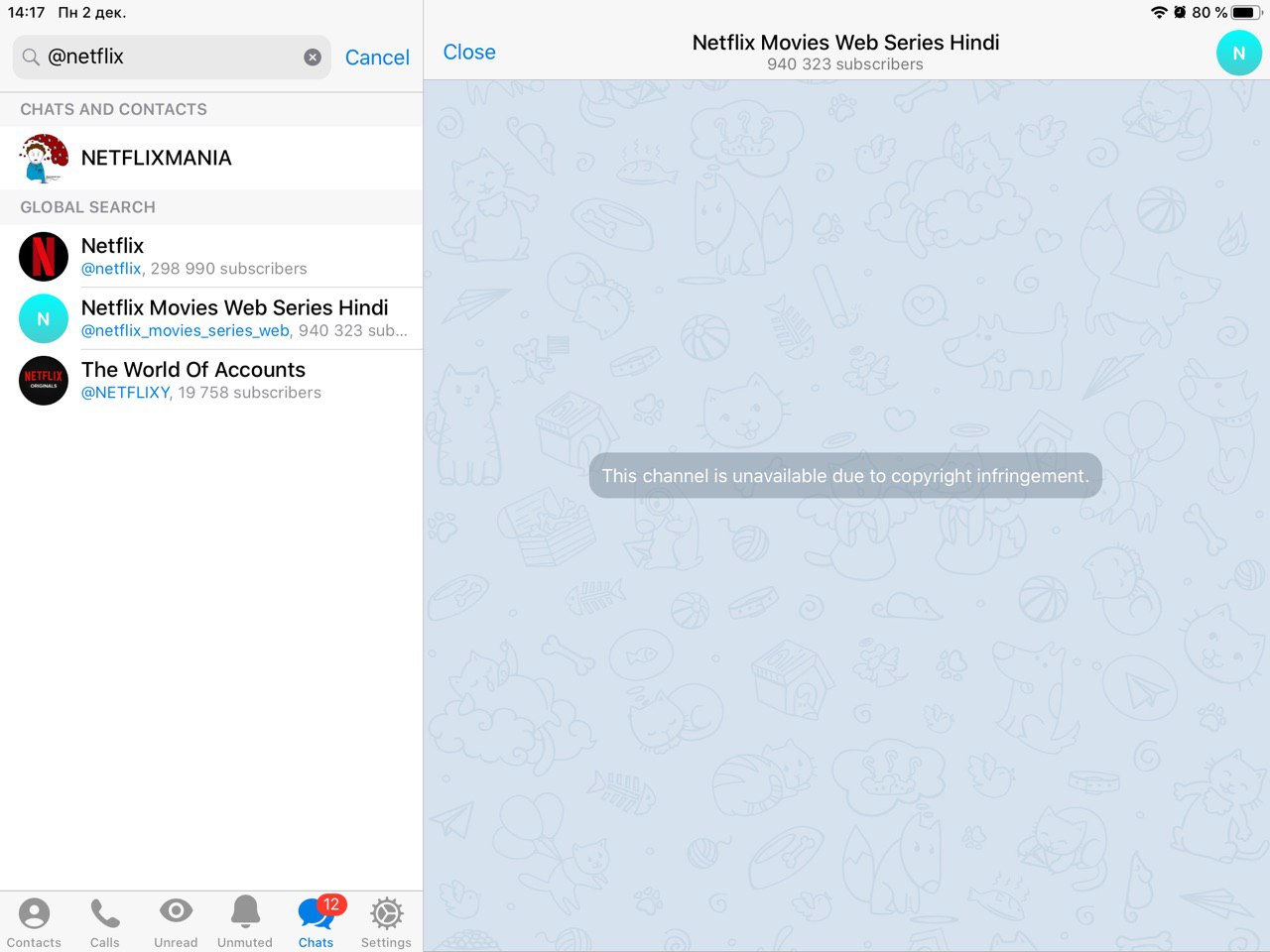Switch to the Contacts tab
1270x952 pixels.
point(34,922)
